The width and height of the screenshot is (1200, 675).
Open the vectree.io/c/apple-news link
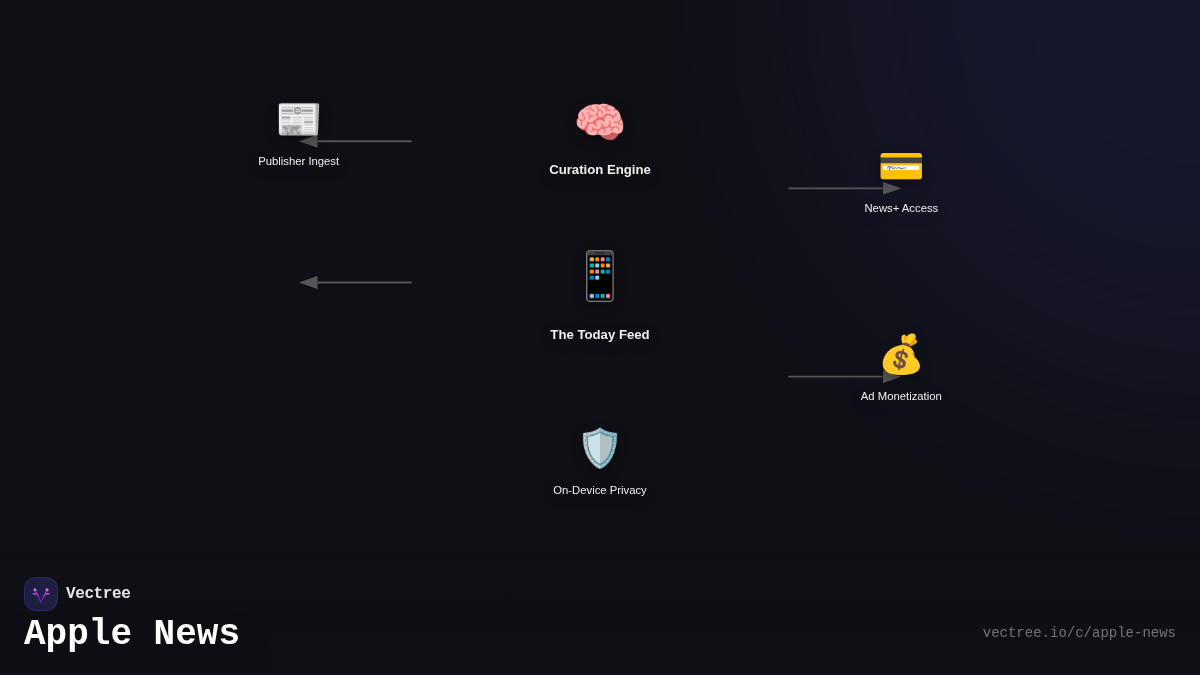click(1078, 633)
